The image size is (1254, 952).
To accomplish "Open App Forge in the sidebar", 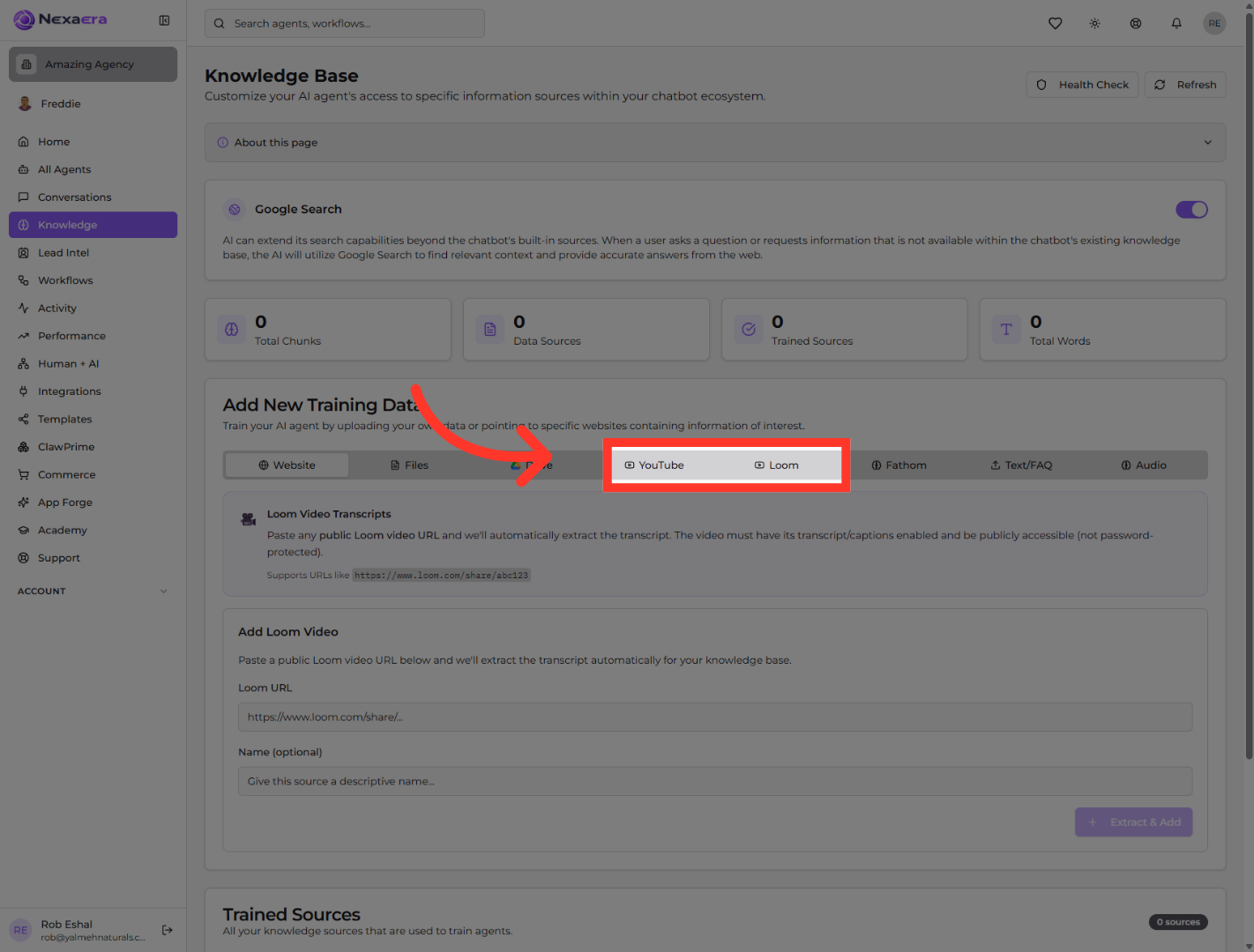I will click(93, 502).
